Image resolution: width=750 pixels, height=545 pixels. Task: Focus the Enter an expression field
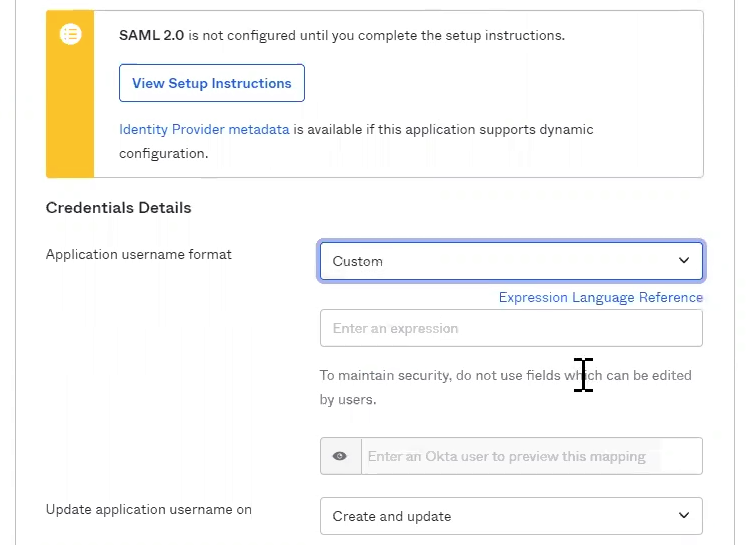pos(510,328)
